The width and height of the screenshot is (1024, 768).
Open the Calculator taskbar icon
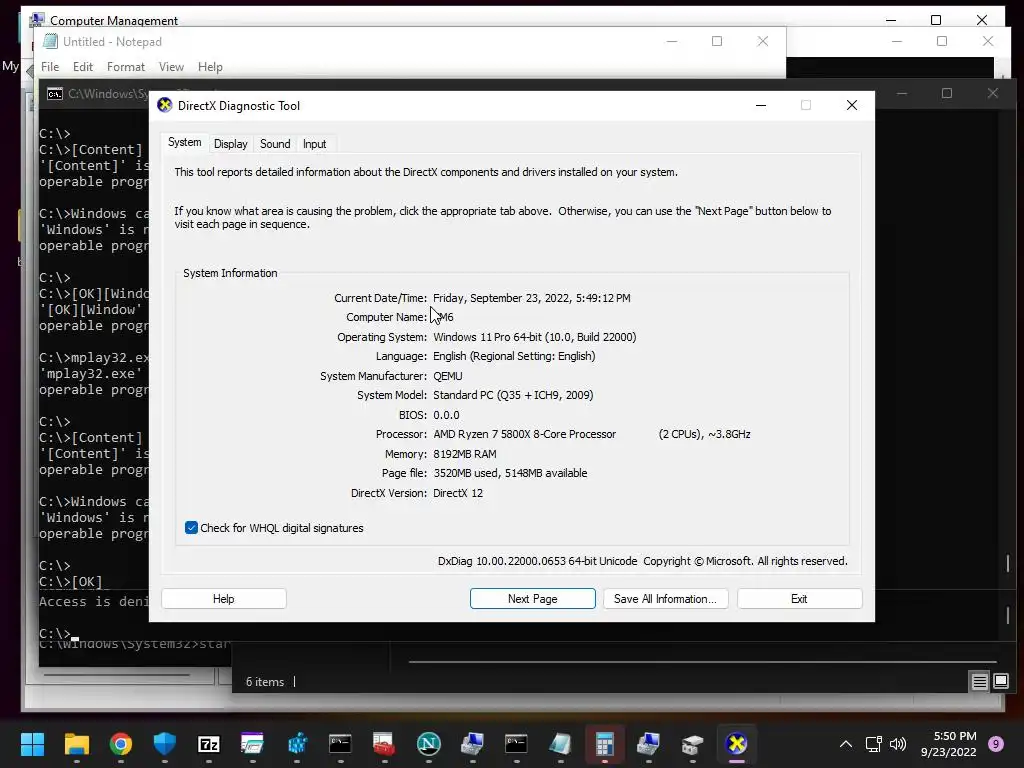604,743
